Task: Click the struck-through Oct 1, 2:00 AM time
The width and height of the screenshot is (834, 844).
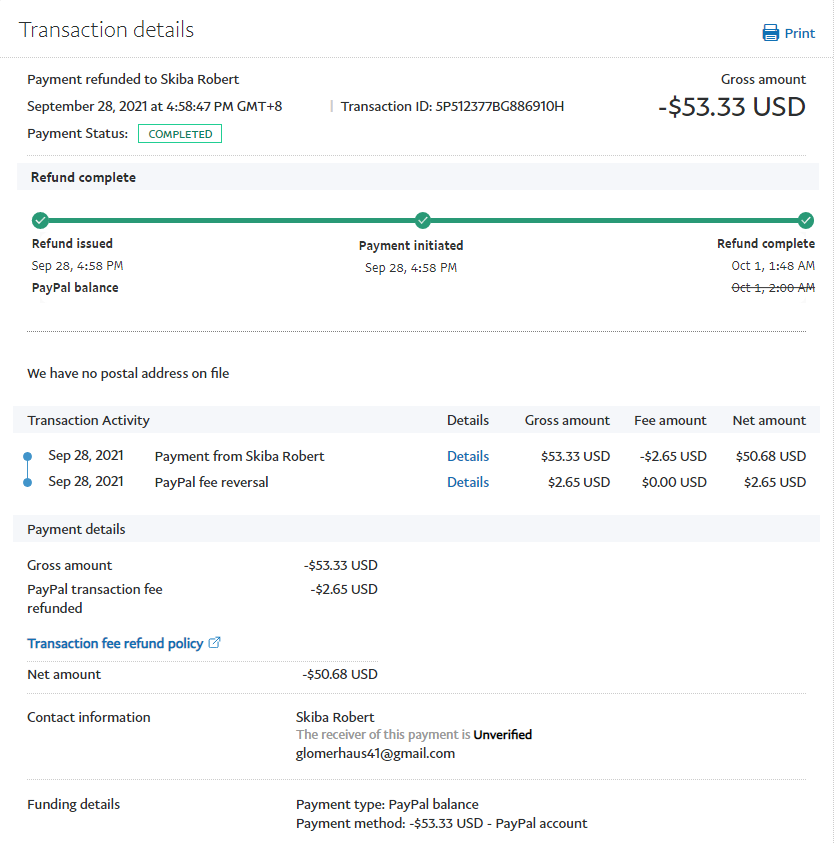Action: (x=772, y=287)
